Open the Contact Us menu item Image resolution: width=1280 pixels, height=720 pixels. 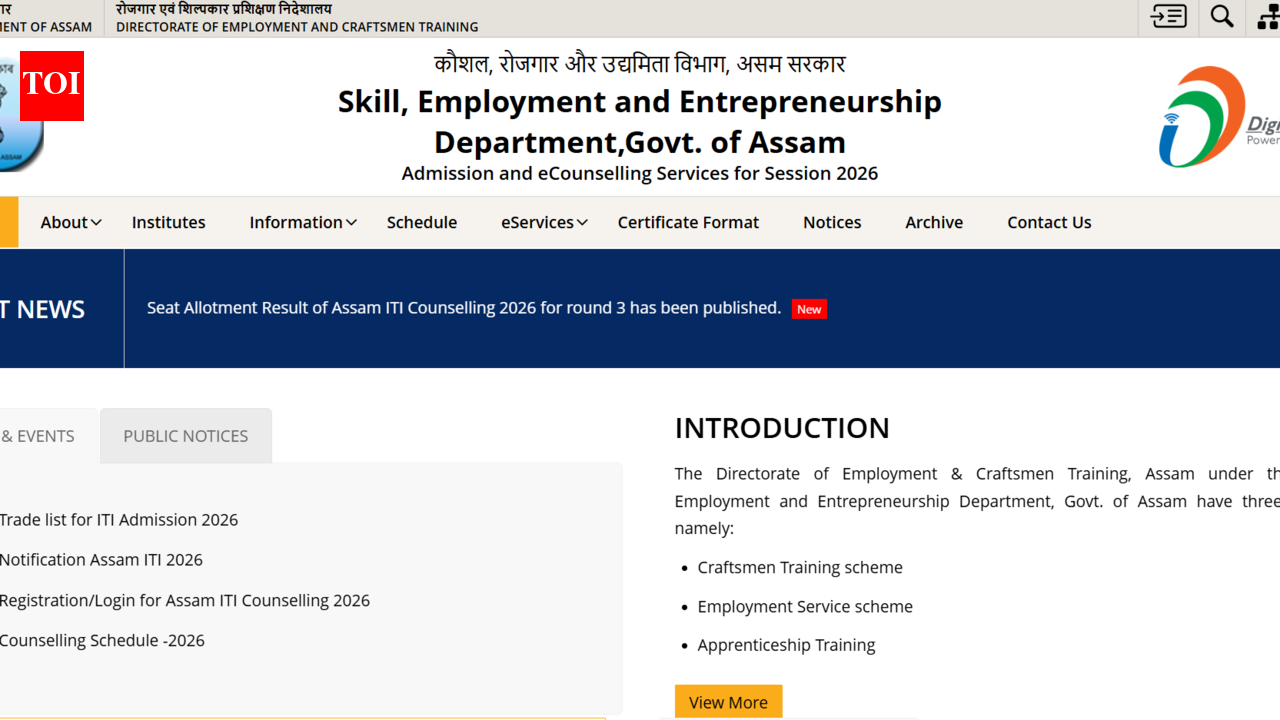1049,223
